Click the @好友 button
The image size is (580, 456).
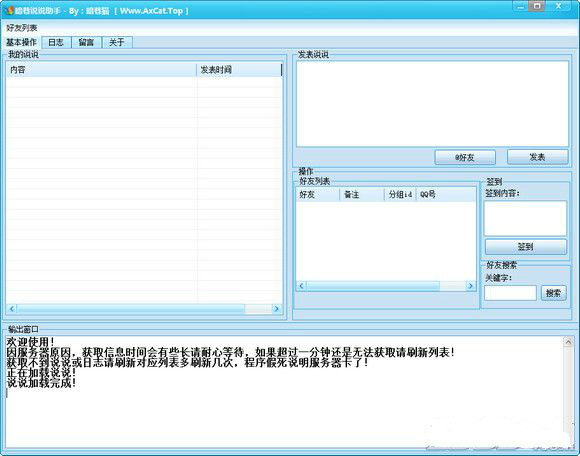465,157
